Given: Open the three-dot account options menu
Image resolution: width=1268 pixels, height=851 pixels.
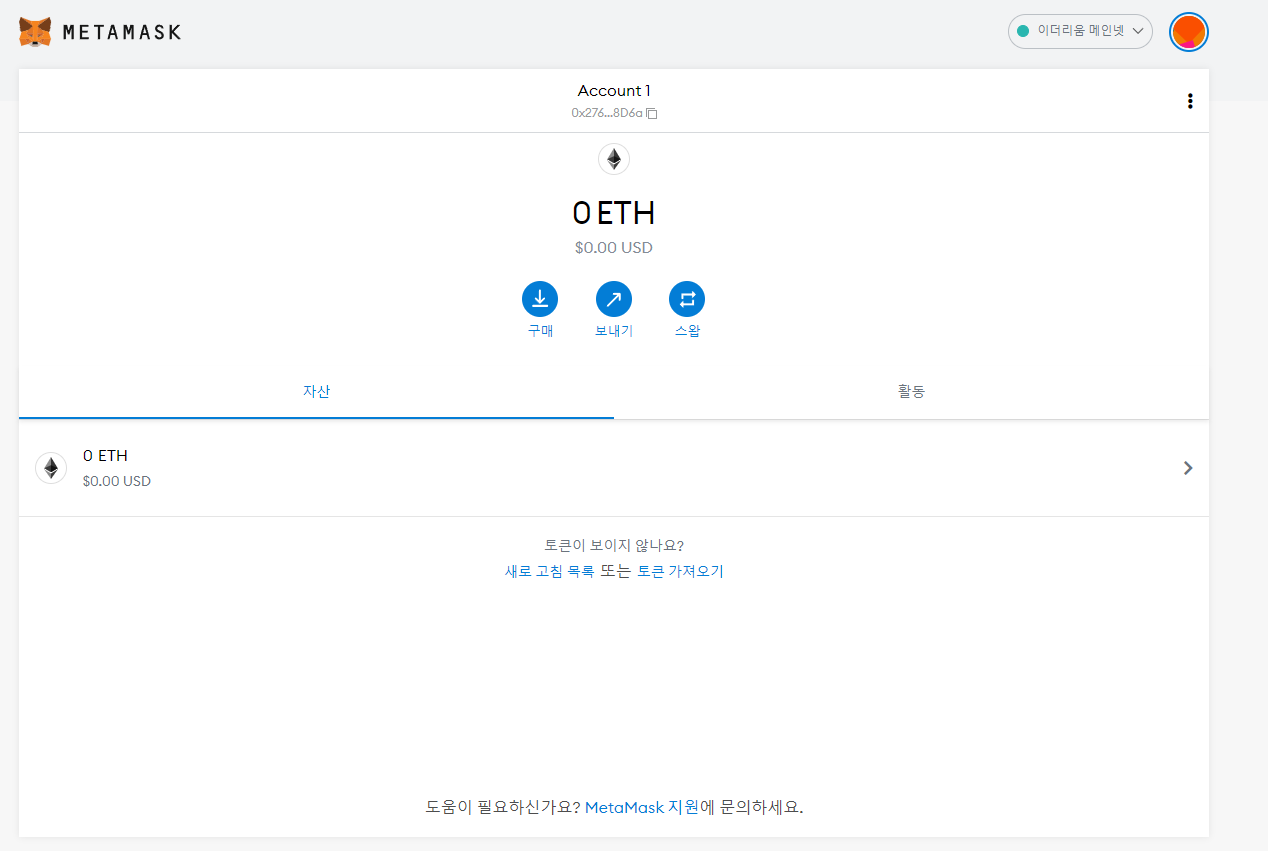Looking at the screenshot, I should coord(1189,101).
